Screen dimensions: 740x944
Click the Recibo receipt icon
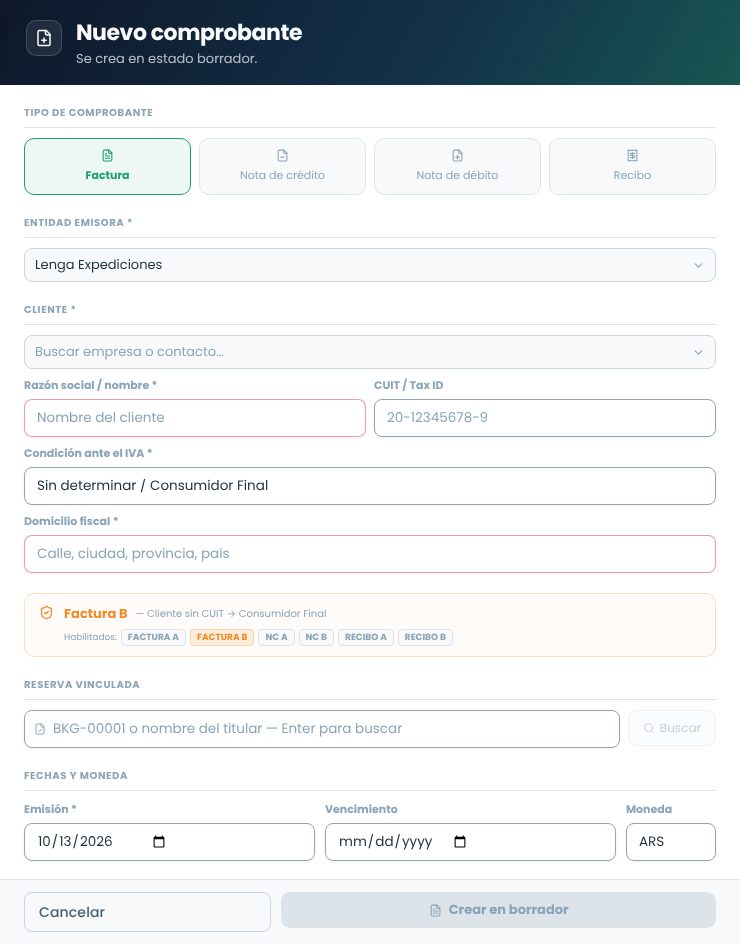tap(632, 156)
